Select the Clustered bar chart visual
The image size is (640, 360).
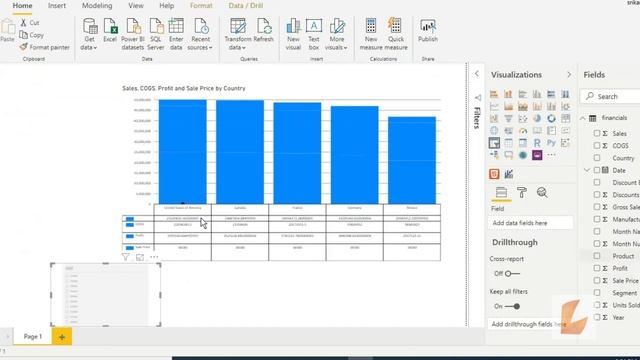click(522, 94)
